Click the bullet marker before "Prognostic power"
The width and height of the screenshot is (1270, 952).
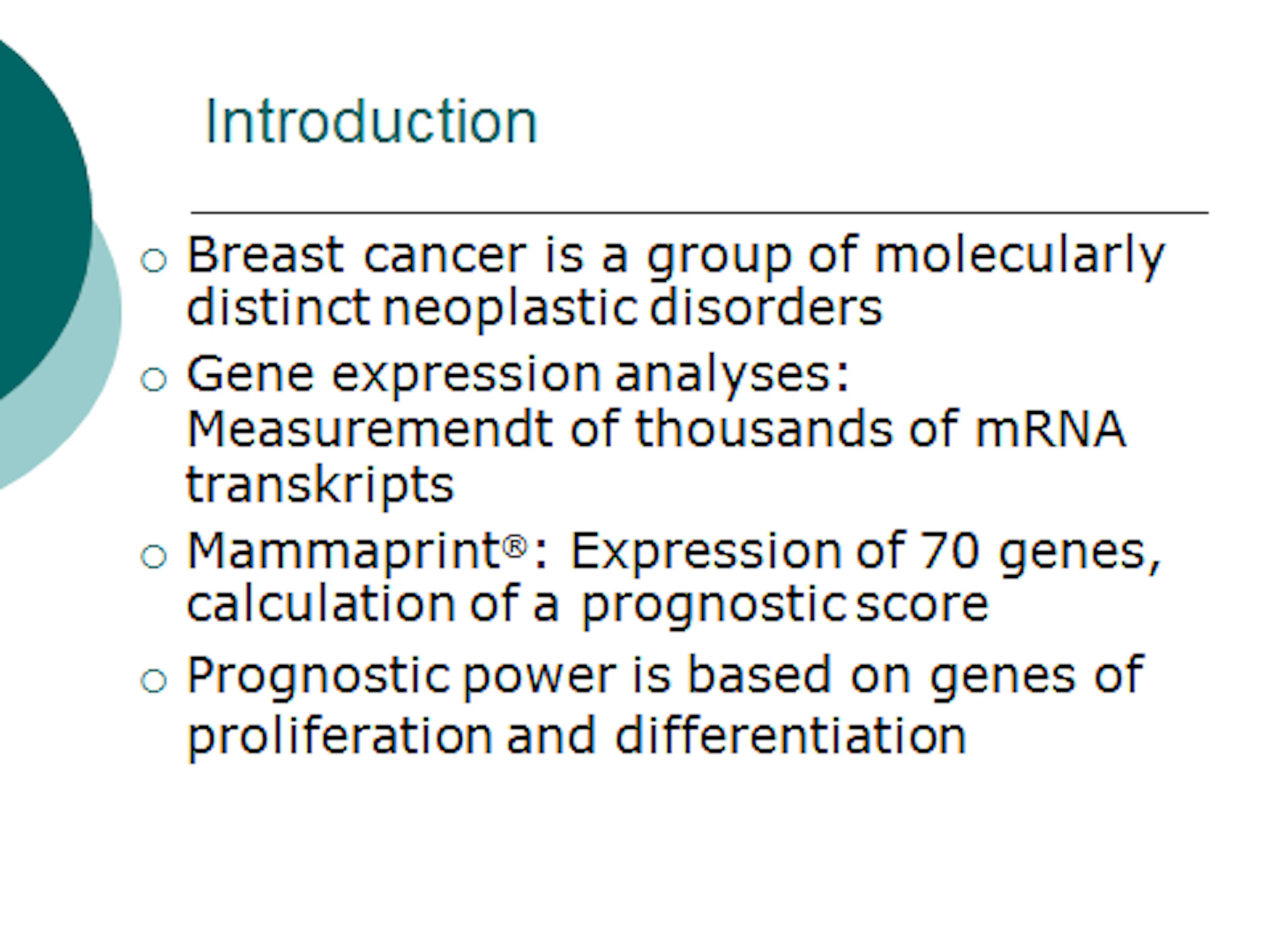click(153, 681)
